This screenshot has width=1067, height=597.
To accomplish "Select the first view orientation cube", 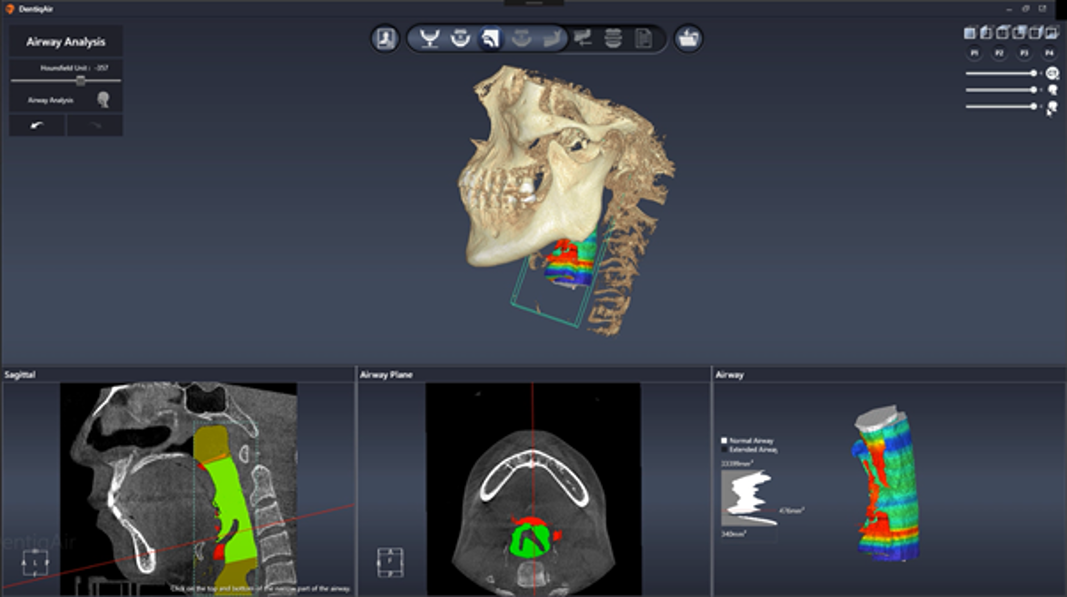I will [x=970, y=33].
